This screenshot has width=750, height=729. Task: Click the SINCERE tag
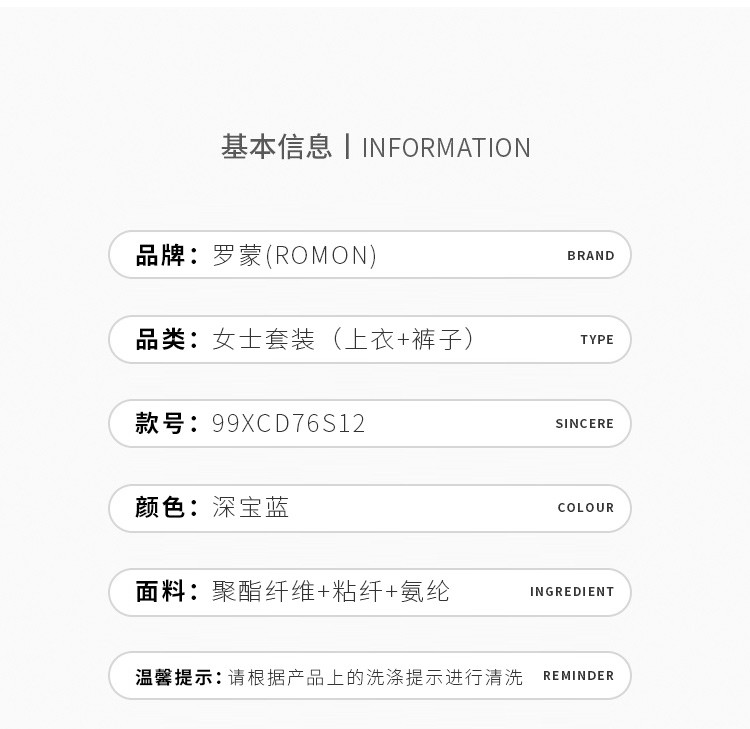[x=584, y=424]
